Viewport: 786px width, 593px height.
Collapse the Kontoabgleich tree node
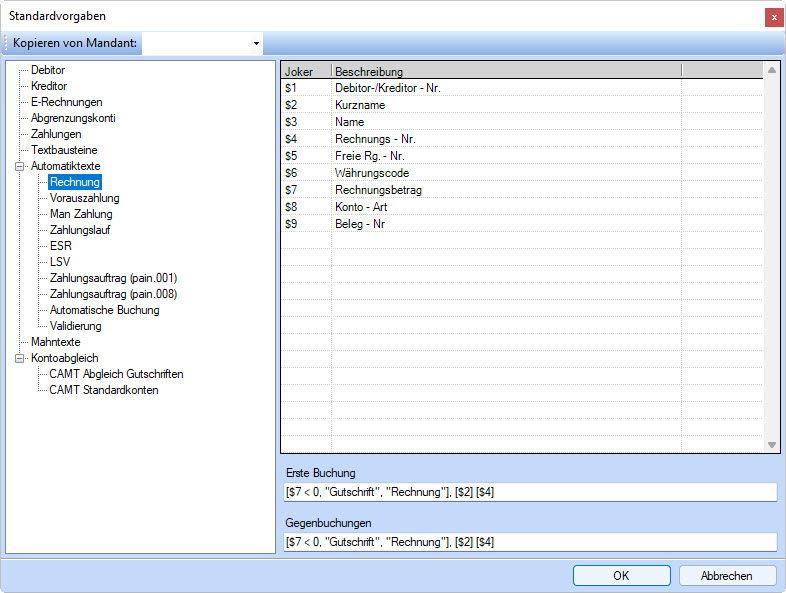[19, 358]
